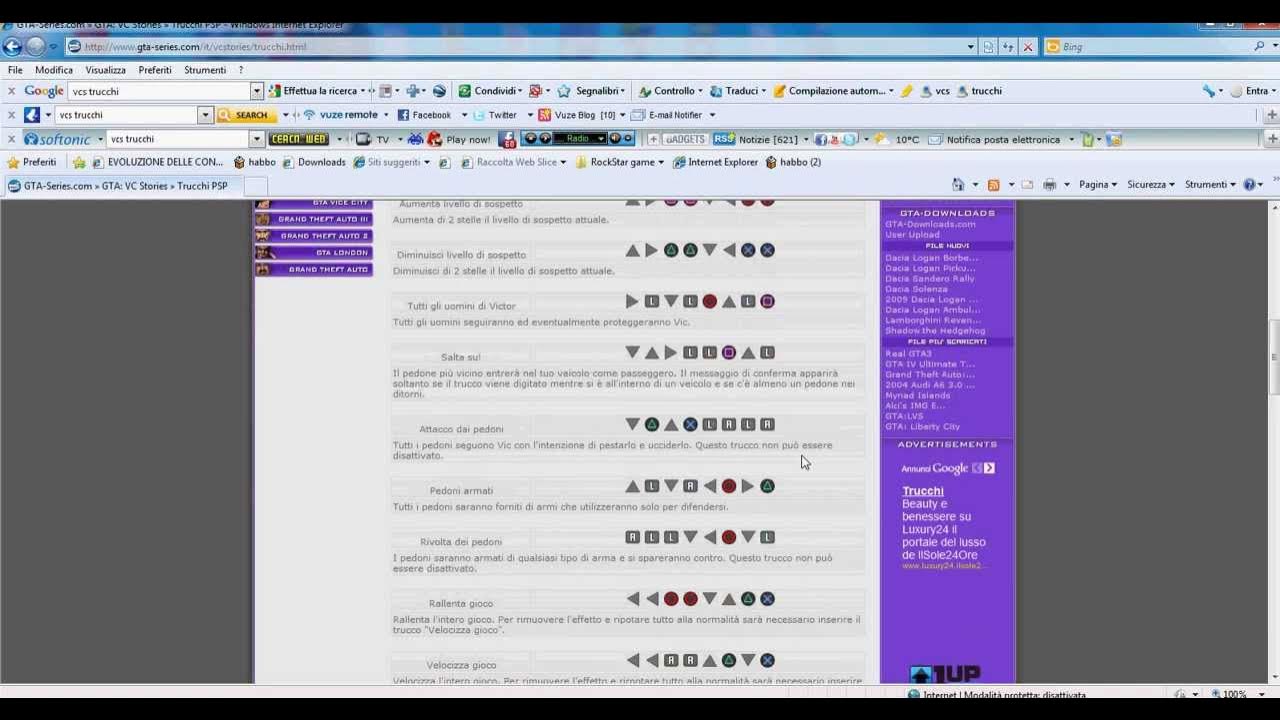Open the Modifica menu
Screen dimensions: 1280x720
click(54, 70)
